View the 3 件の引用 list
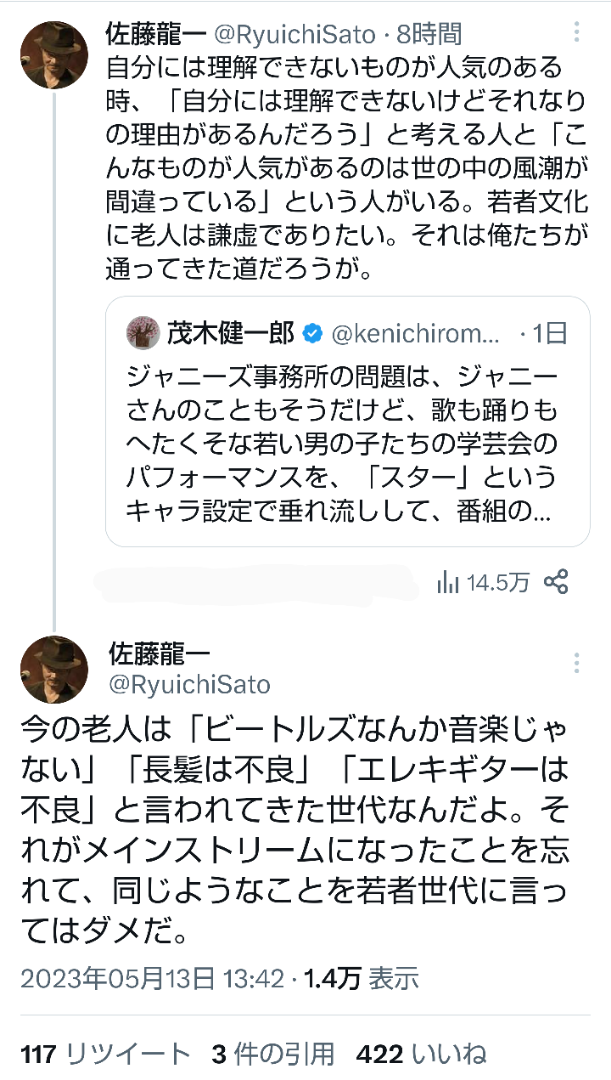The height and width of the screenshot is (1080, 611). [x=272, y=1053]
